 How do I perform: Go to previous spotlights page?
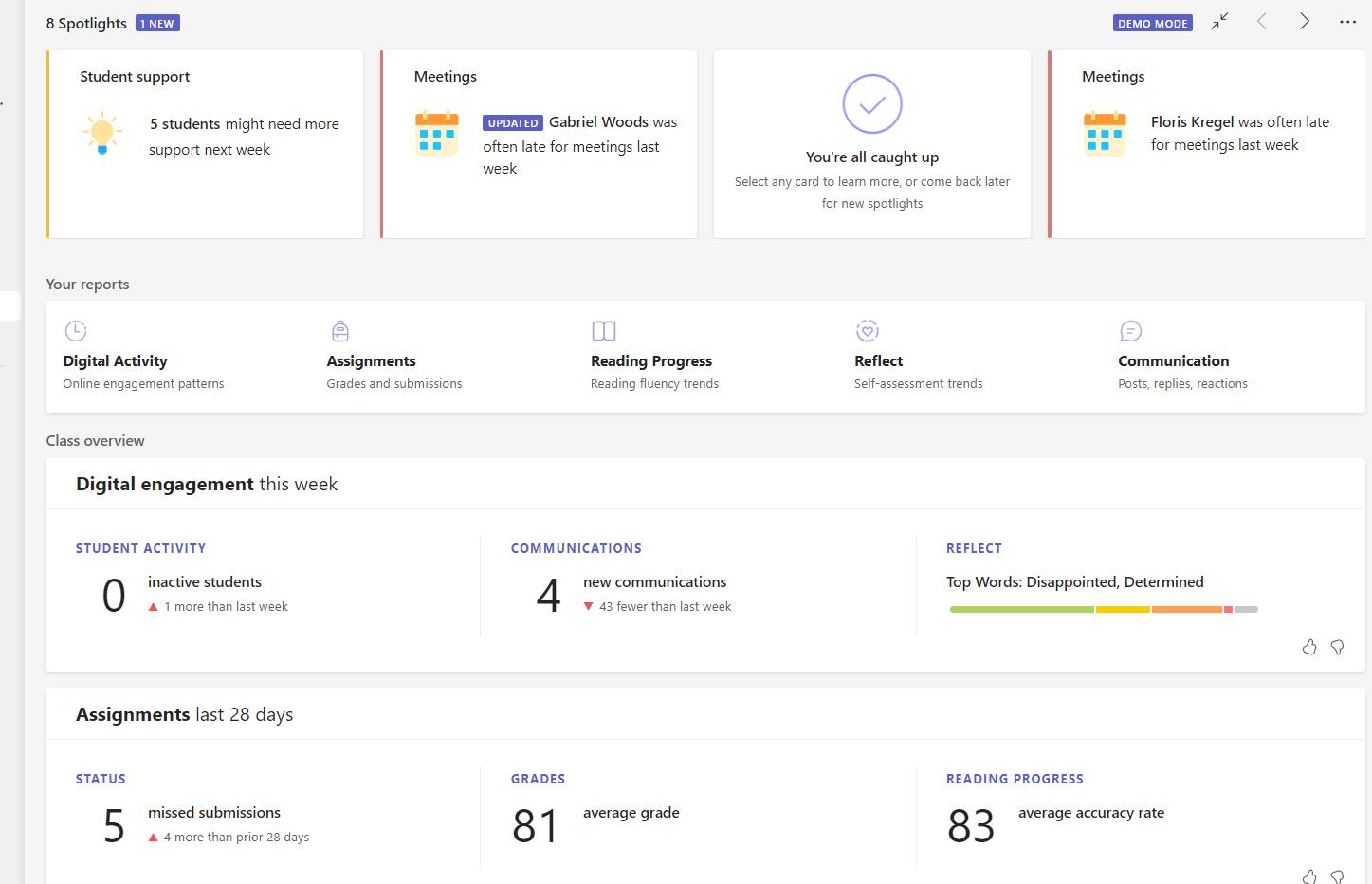pyautogui.click(x=1262, y=22)
